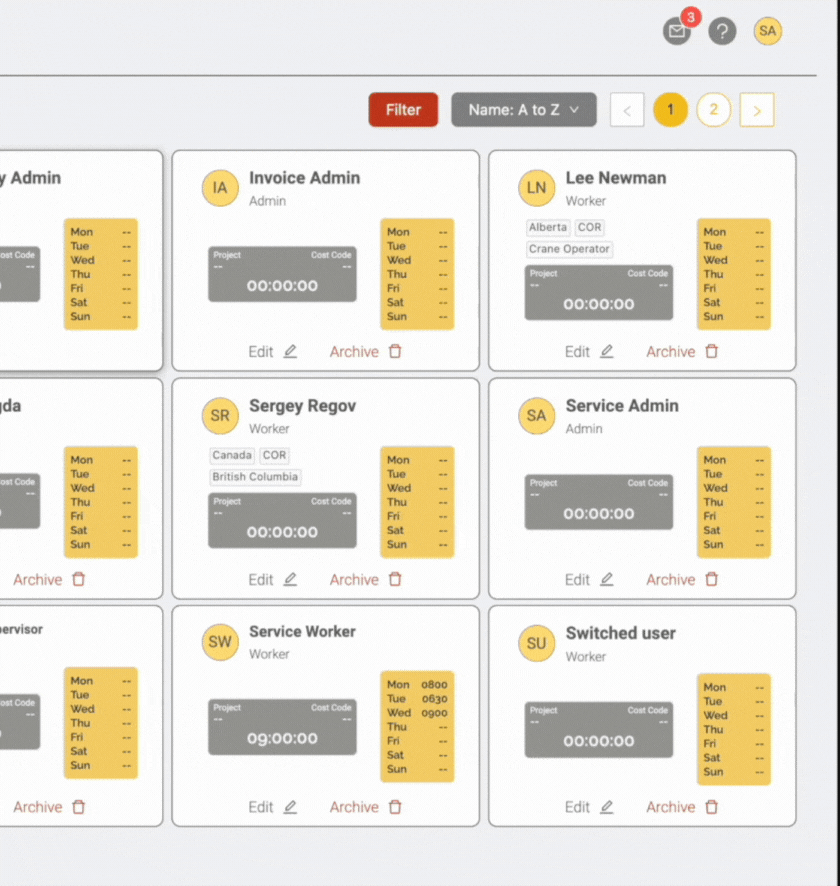Click Edit on the Lee Newman card
Image resolution: width=840 pixels, height=886 pixels.
[577, 351]
